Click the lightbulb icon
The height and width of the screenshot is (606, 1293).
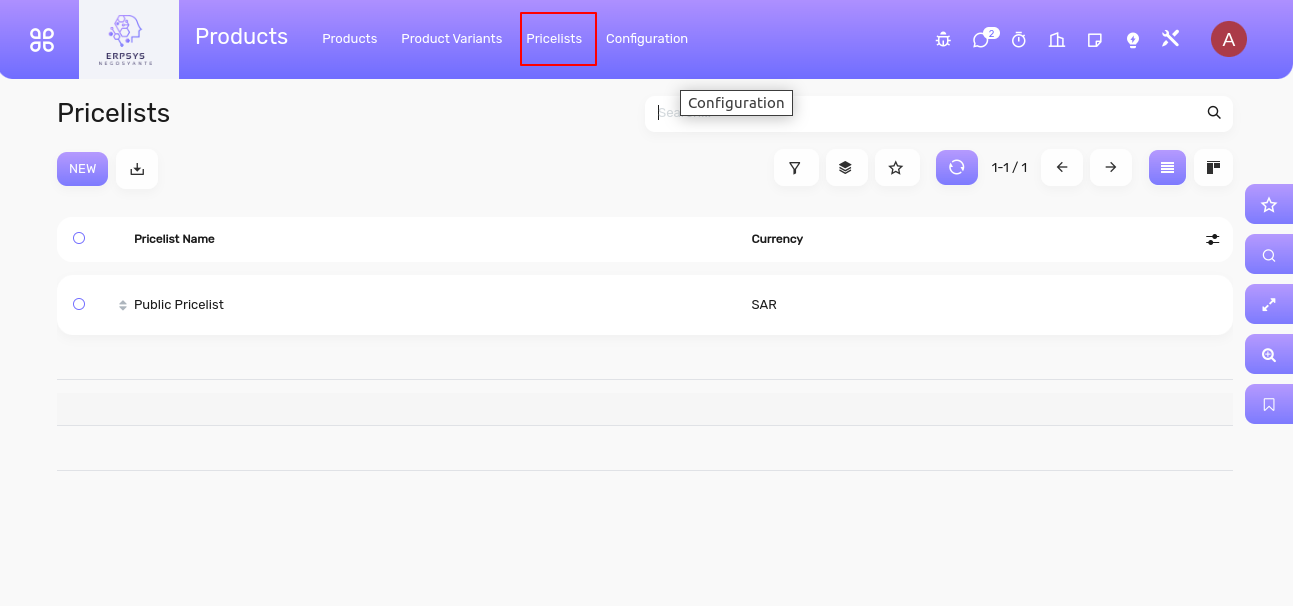[x=1133, y=40]
